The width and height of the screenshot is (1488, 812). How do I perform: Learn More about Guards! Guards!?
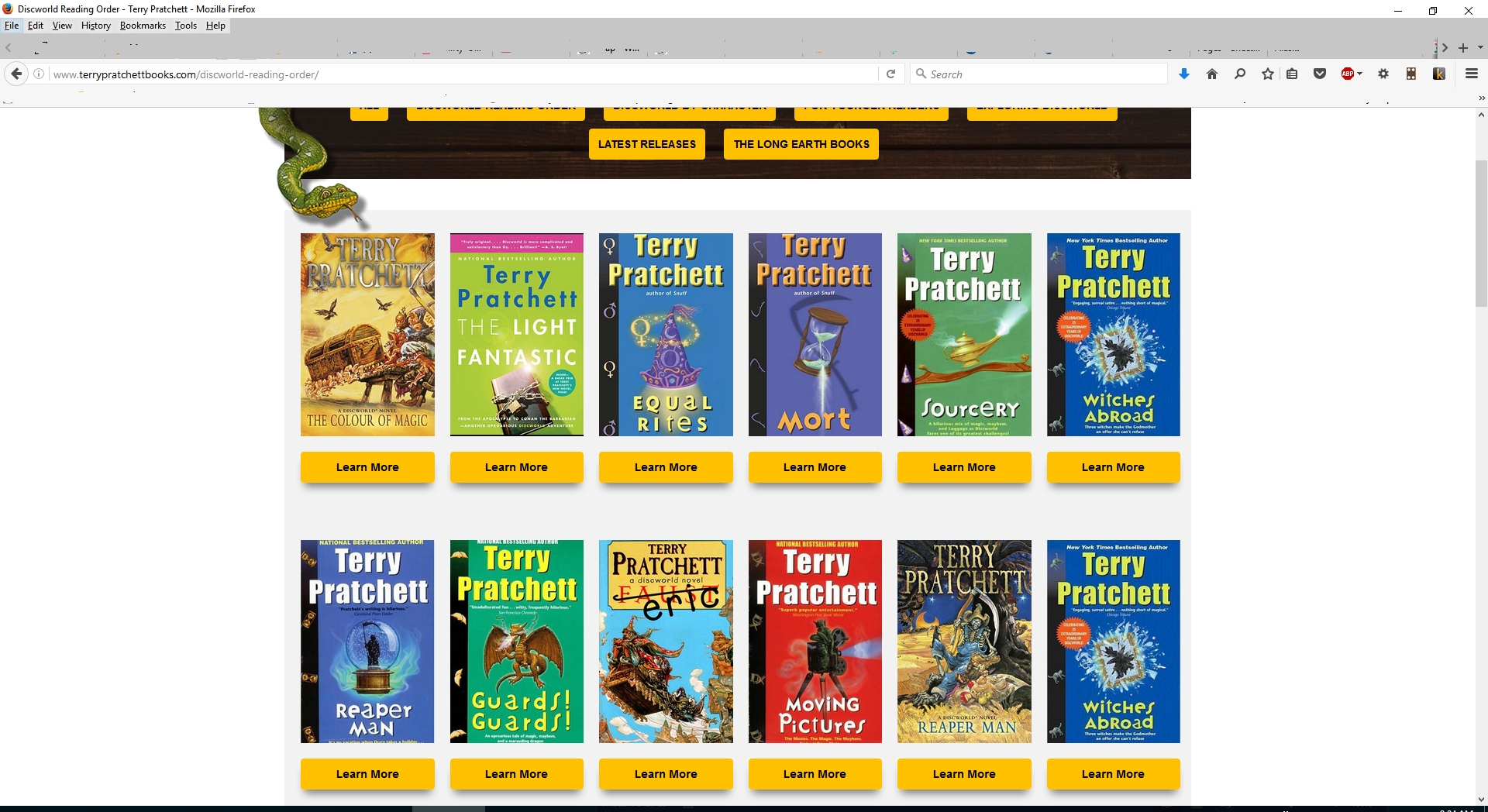tap(516, 774)
